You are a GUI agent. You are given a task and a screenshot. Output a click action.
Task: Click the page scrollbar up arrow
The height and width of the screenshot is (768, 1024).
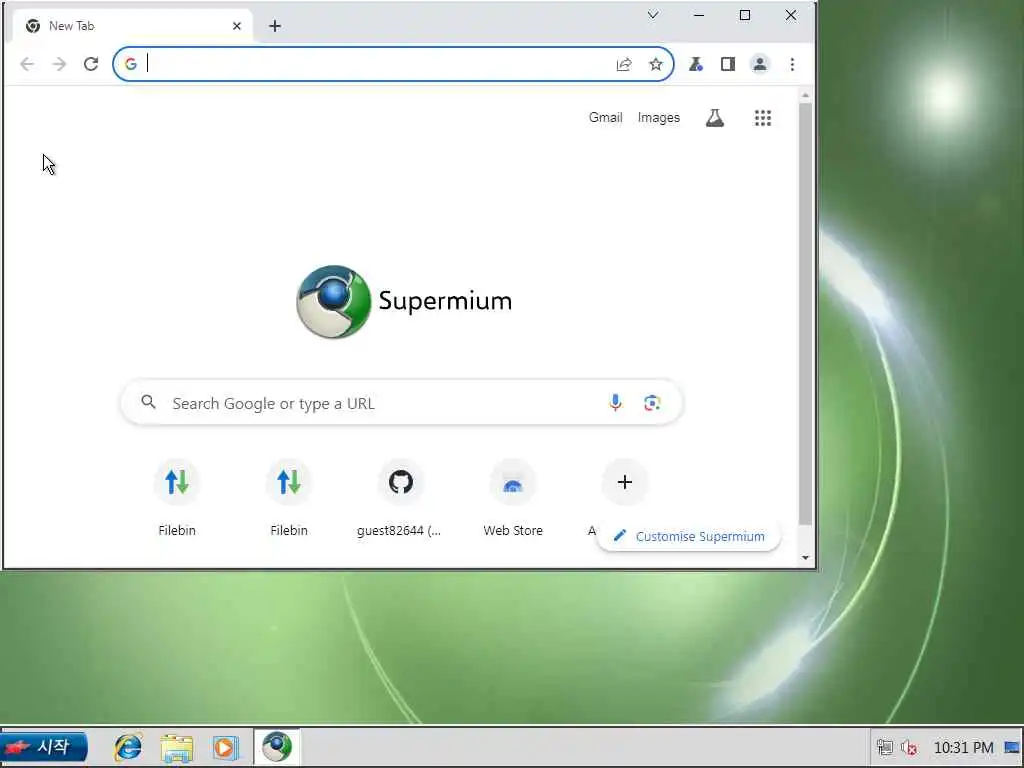805,95
